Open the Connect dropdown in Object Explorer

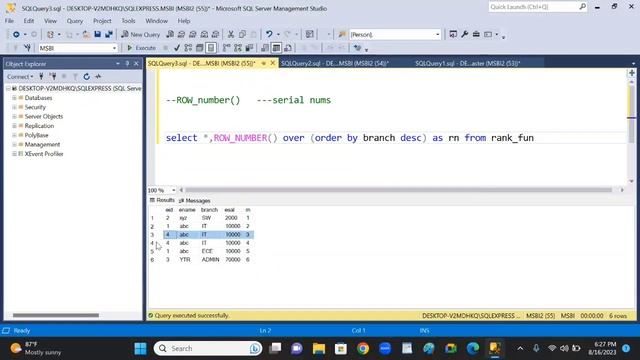coord(20,76)
